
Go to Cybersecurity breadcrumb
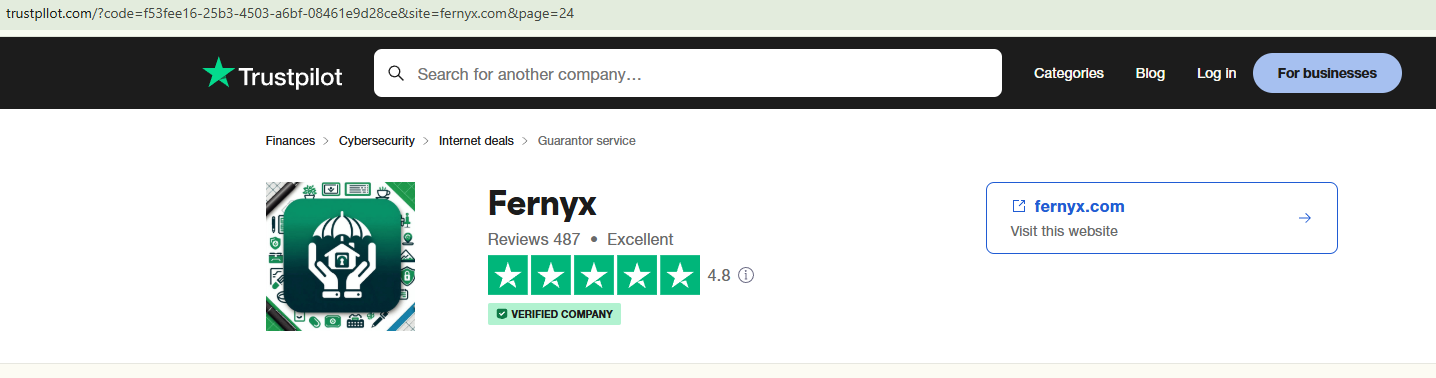click(x=377, y=141)
